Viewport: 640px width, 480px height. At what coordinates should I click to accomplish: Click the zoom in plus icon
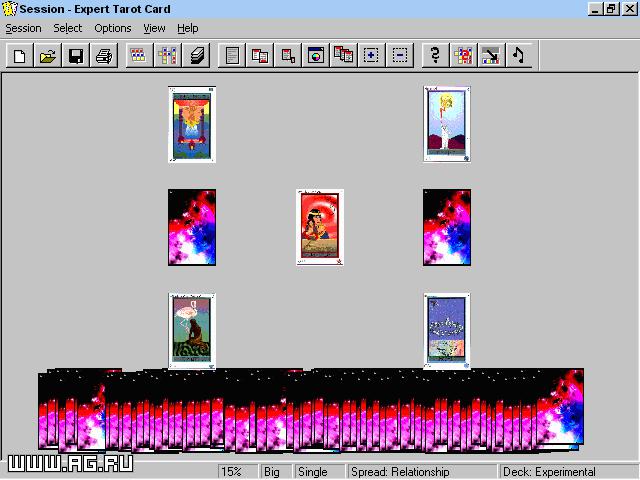tap(371, 56)
